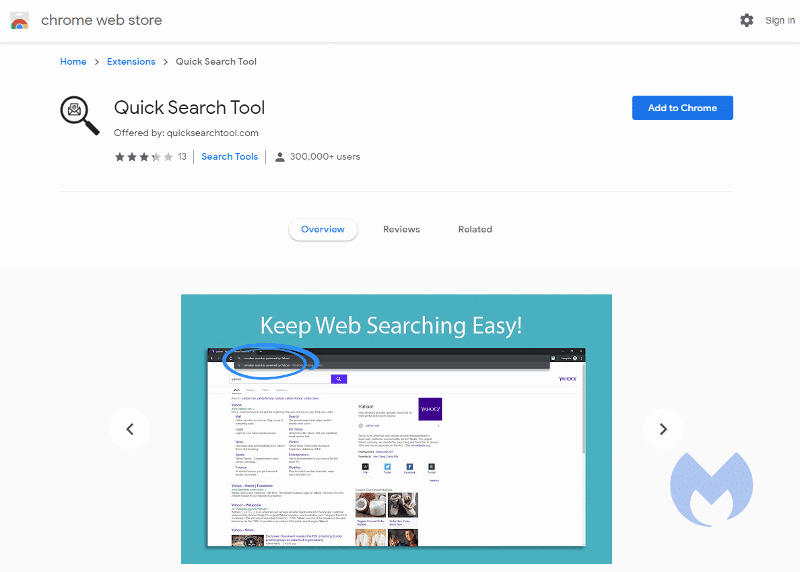
Task: Click the Add to Chrome button
Action: (682, 108)
